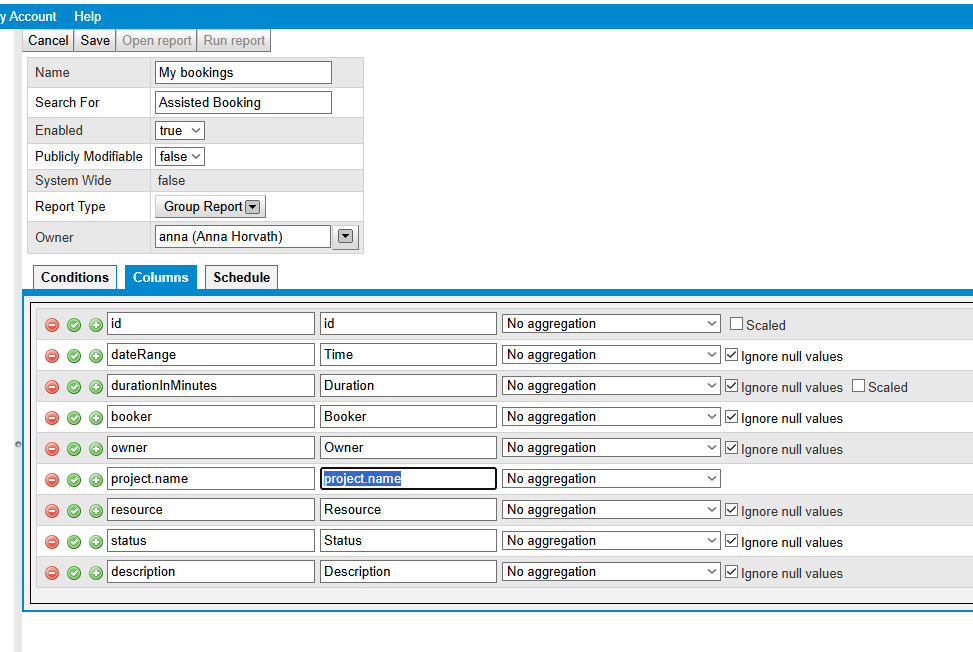The height and width of the screenshot is (652, 973).
Task: Open aggregation dropdown for description row
Action: coord(611,572)
